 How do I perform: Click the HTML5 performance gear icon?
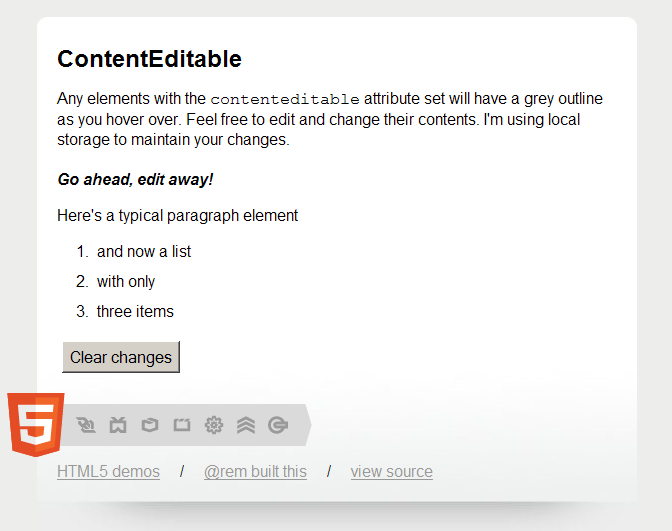213,425
